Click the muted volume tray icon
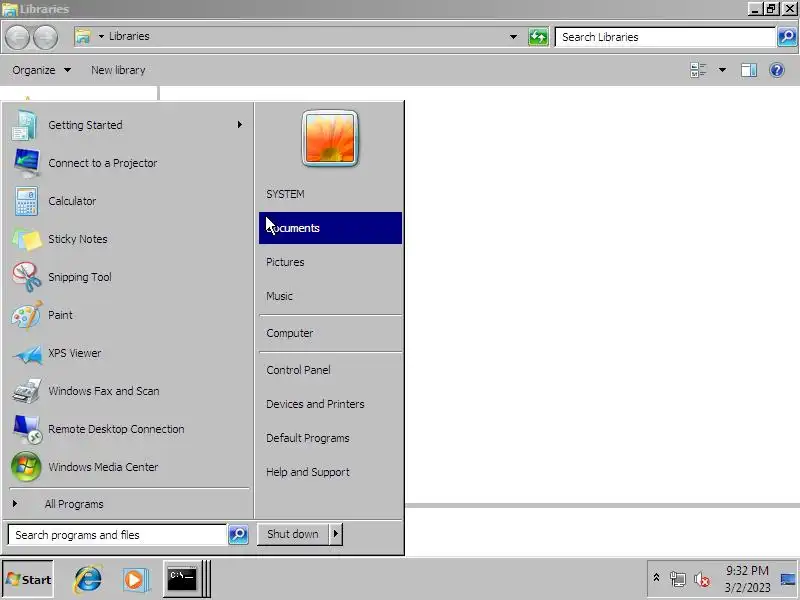The image size is (800, 600). (x=702, y=580)
